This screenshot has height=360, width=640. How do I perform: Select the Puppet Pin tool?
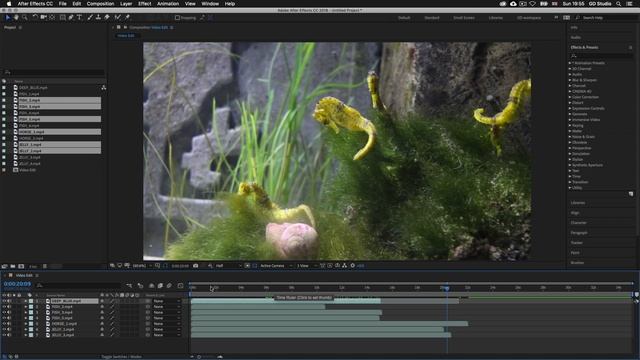127,18
